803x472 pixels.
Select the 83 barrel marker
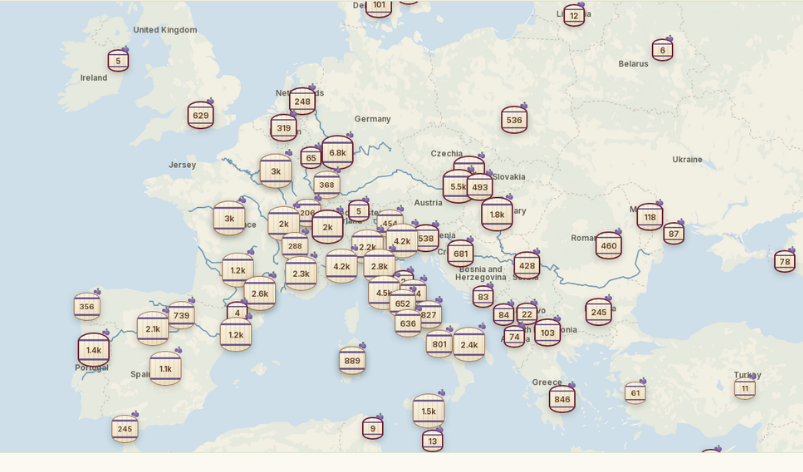483,296
